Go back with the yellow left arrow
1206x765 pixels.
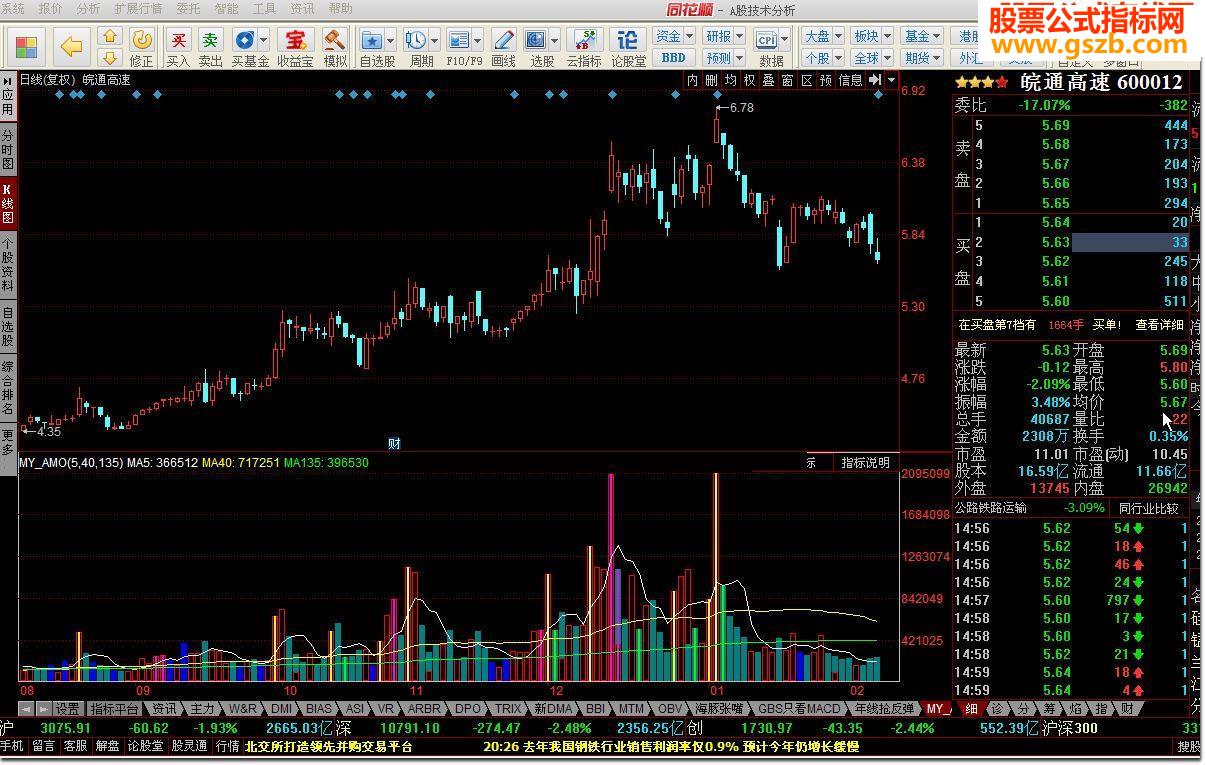coord(71,46)
